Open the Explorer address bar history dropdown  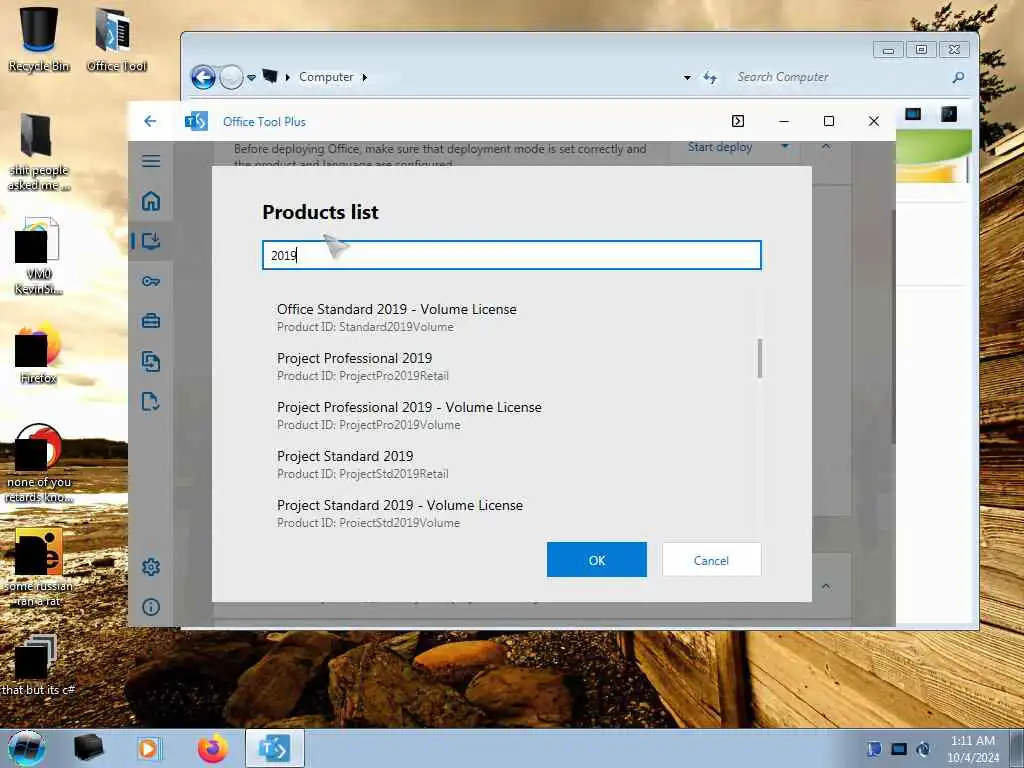click(x=687, y=77)
